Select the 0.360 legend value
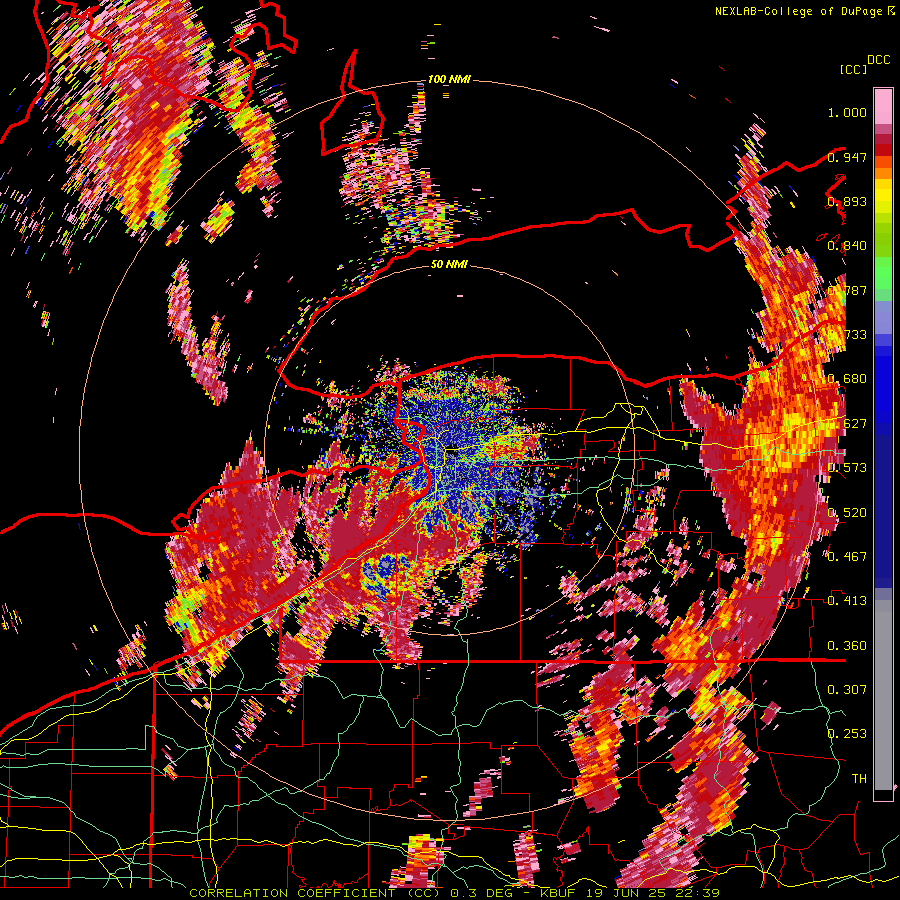The height and width of the screenshot is (900, 900). click(x=847, y=646)
